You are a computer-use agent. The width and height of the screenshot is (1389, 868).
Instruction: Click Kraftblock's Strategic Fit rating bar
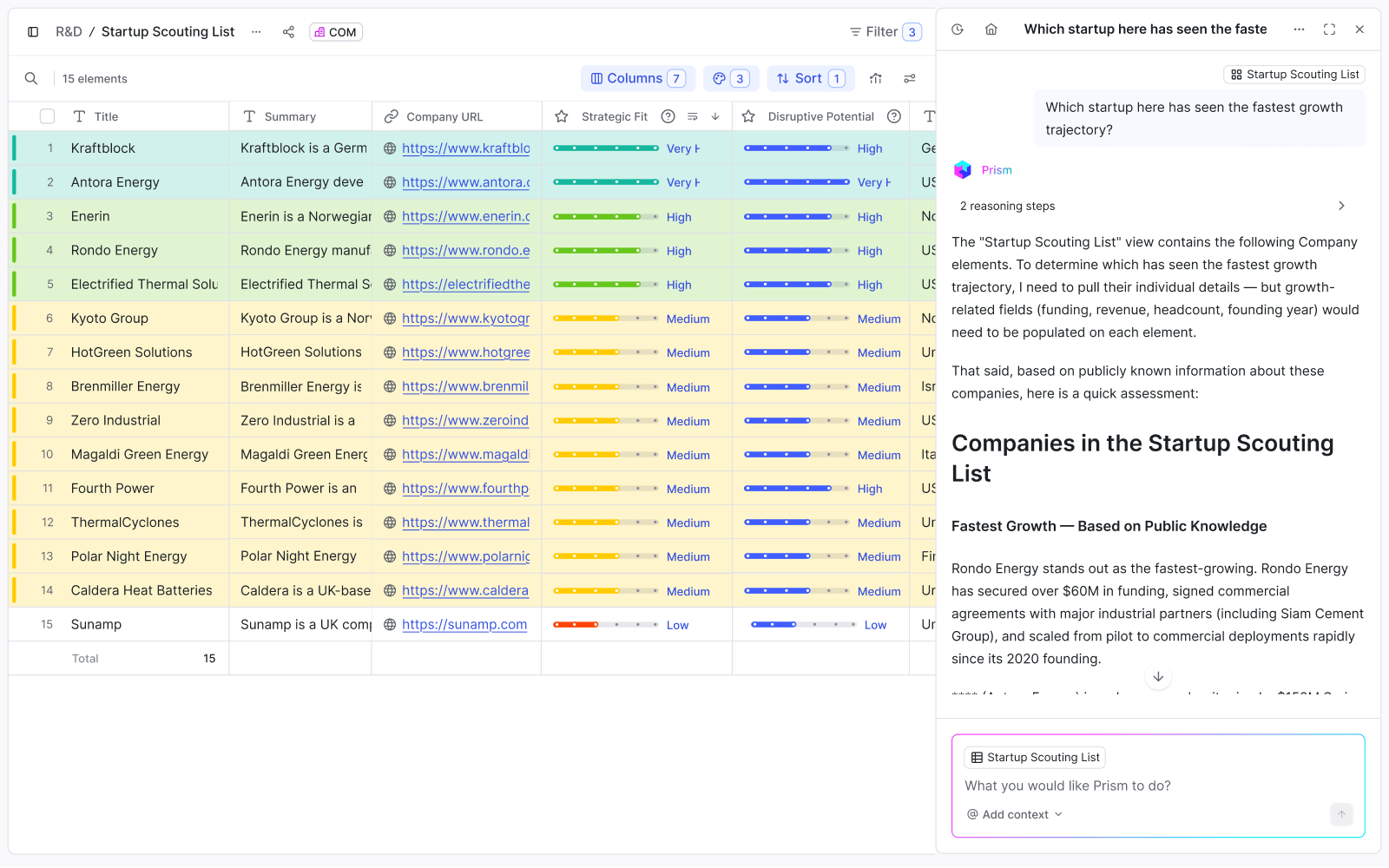(606, 148)
